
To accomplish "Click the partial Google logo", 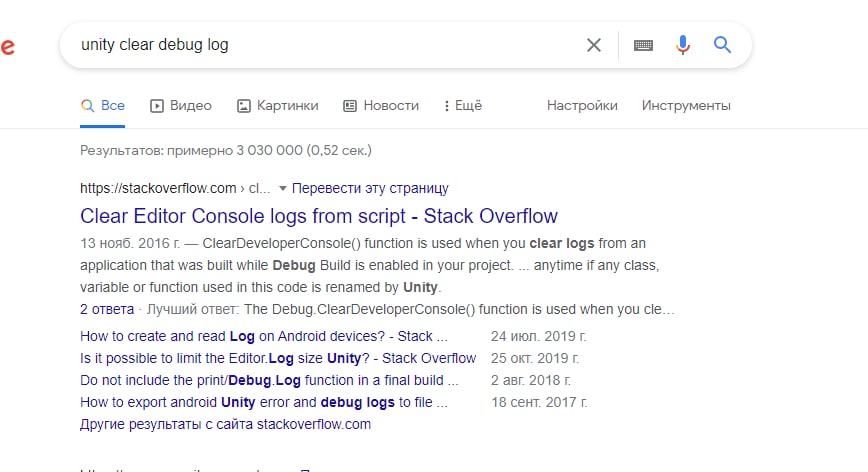I will coord(7,46).
